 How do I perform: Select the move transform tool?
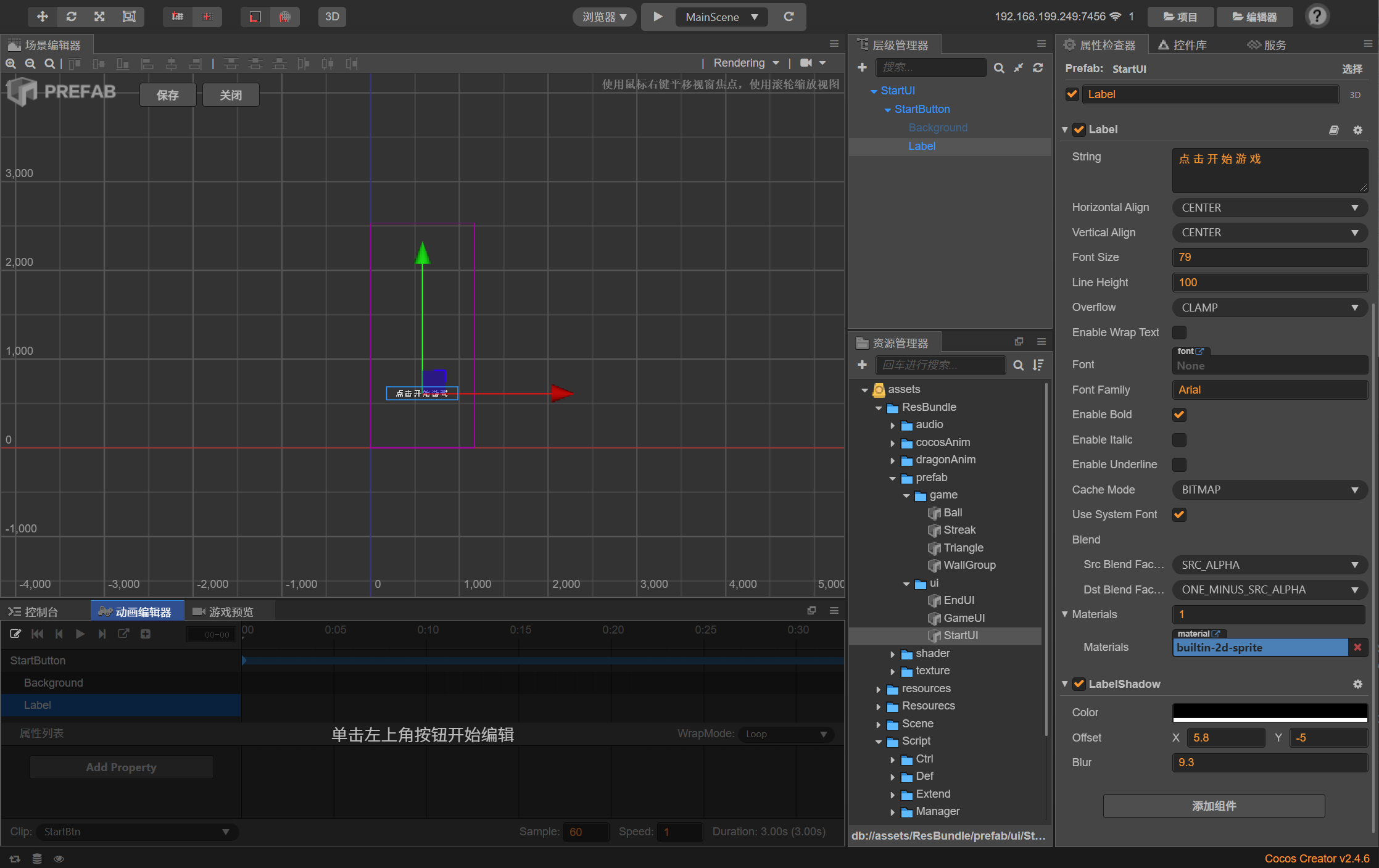point(43,17)
